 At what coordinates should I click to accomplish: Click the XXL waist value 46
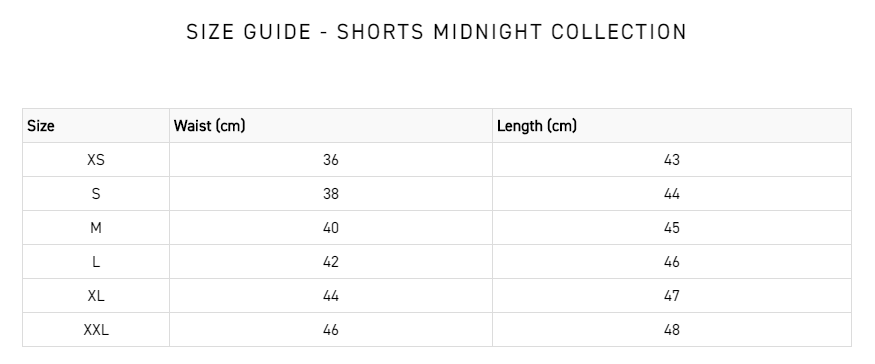[331, 330]
